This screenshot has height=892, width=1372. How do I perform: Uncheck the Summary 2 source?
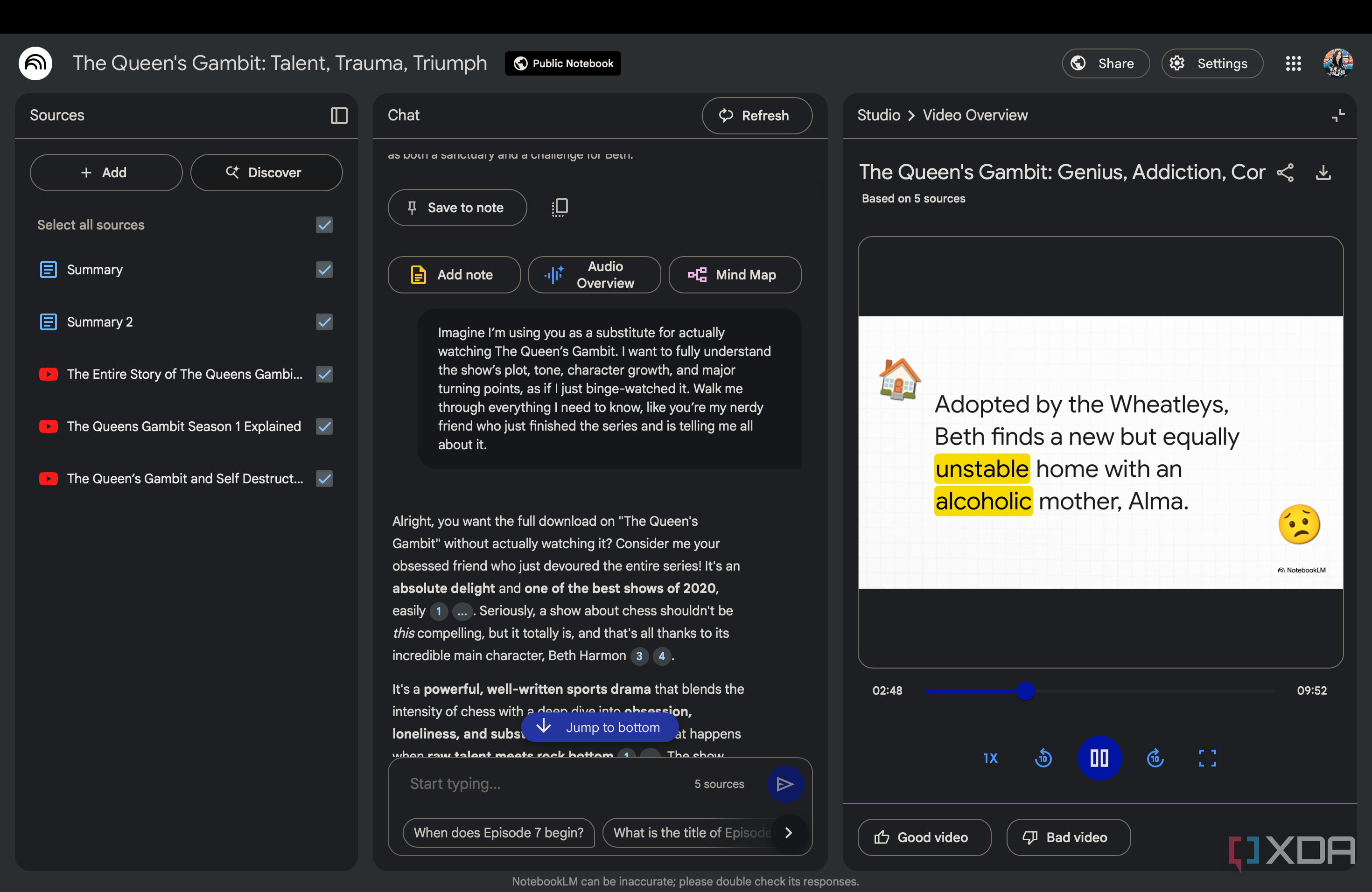tap(324, 321)
